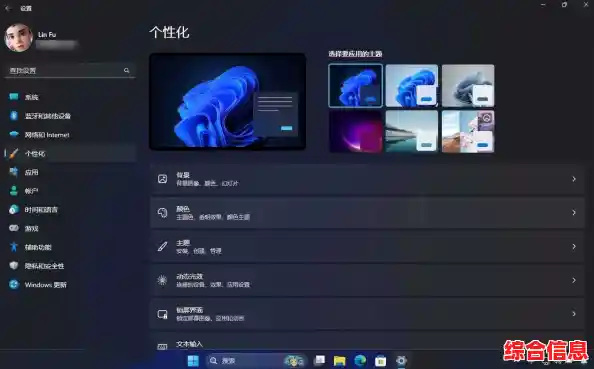The width and height of the screenshot is (594, 369).
Task: Open Windows 更新 (Update) in the sidebar
Action: pyautogui.click(x=70, y=285)
